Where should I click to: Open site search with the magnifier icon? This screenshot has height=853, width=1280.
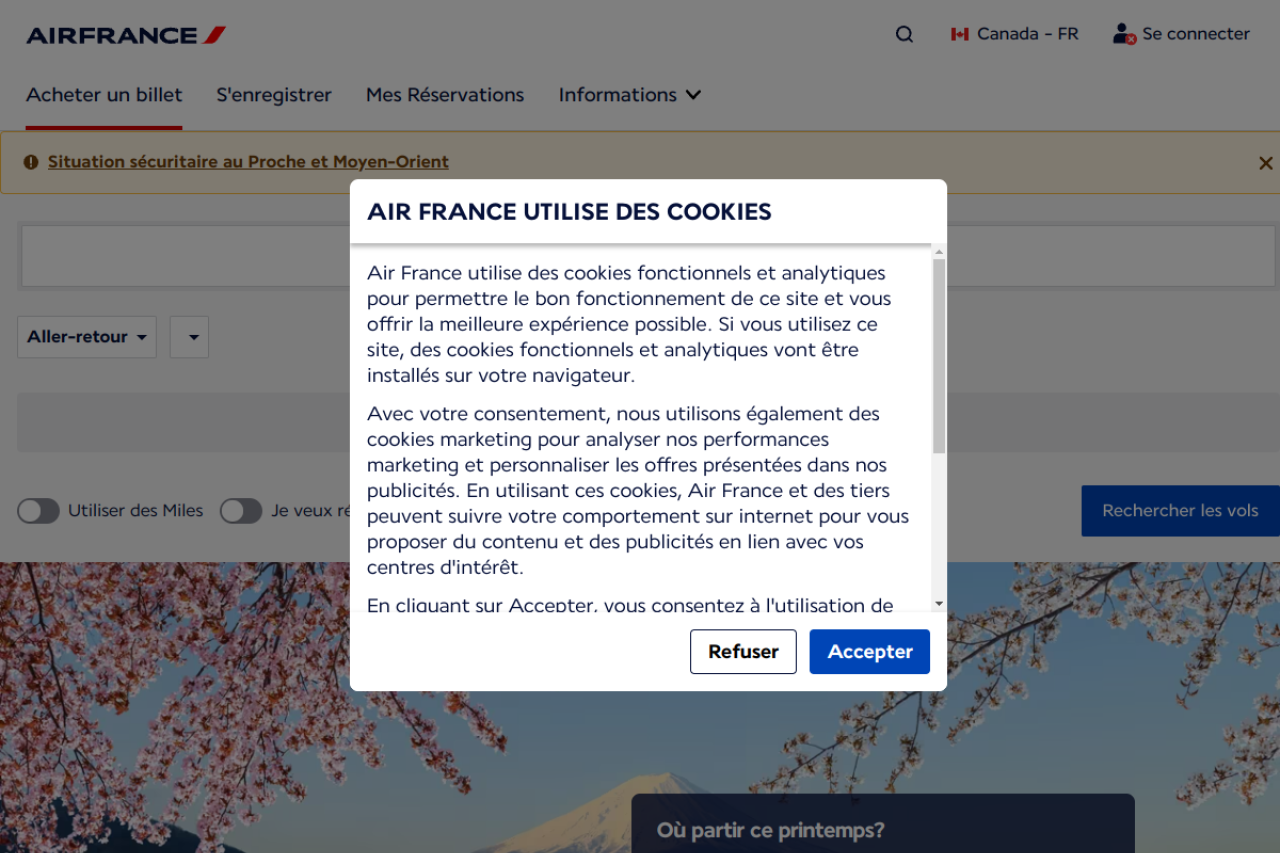click(904, 35)
